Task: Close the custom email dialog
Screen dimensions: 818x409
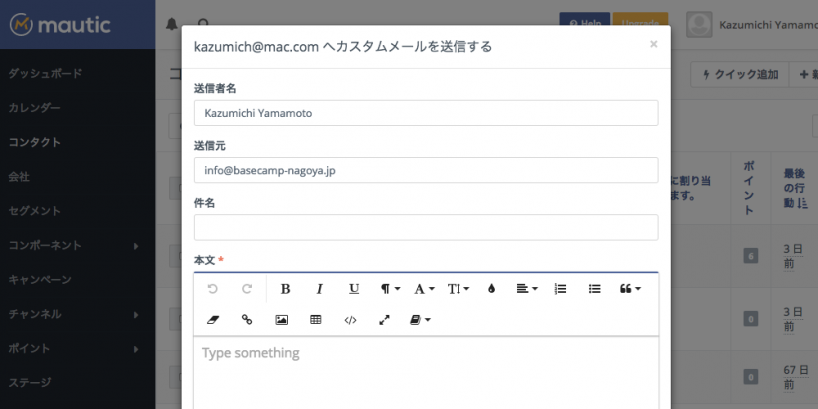Action: point(653,44)
